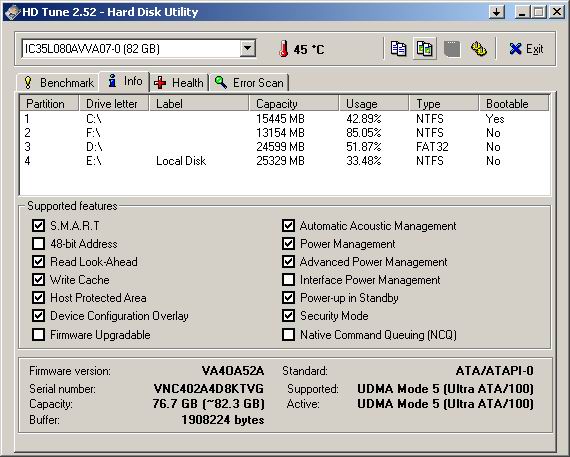Toggle the Native Command Queuing checkbox
The height and width of the screenshot is (457, 570).
[x=288, y=334]
